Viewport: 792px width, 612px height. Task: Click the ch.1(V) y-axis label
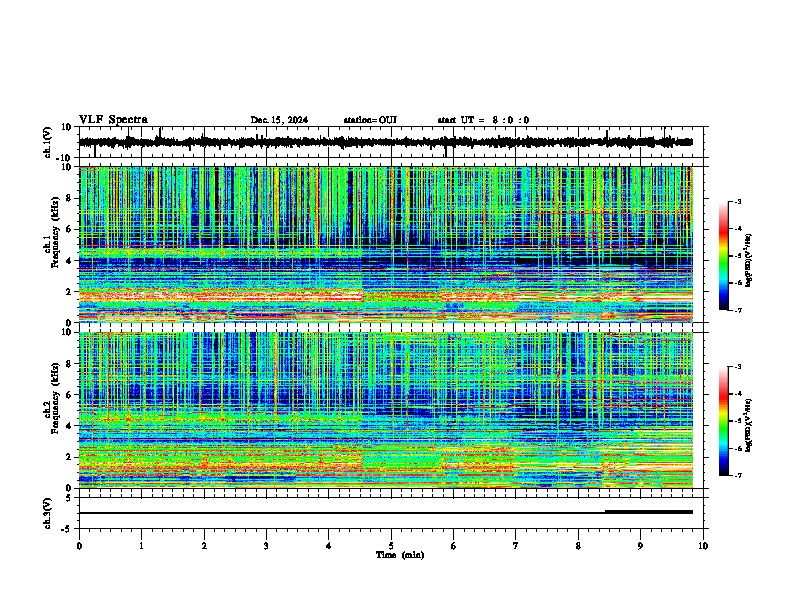click(47, 142)
